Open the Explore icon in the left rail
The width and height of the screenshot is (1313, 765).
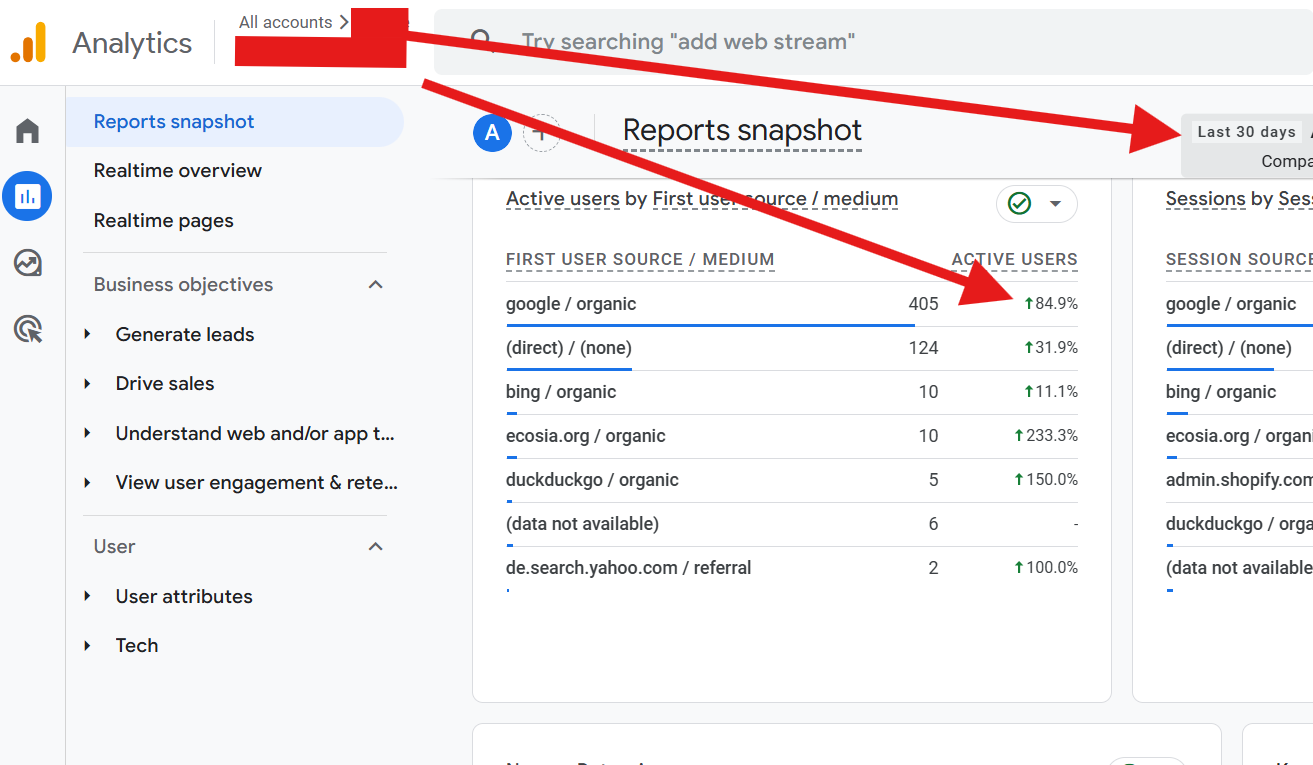click(x=28, y=263)
